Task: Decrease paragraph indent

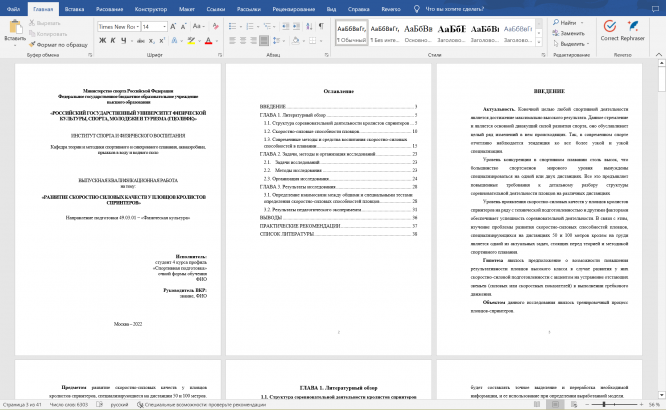Action: coord(285,26)
